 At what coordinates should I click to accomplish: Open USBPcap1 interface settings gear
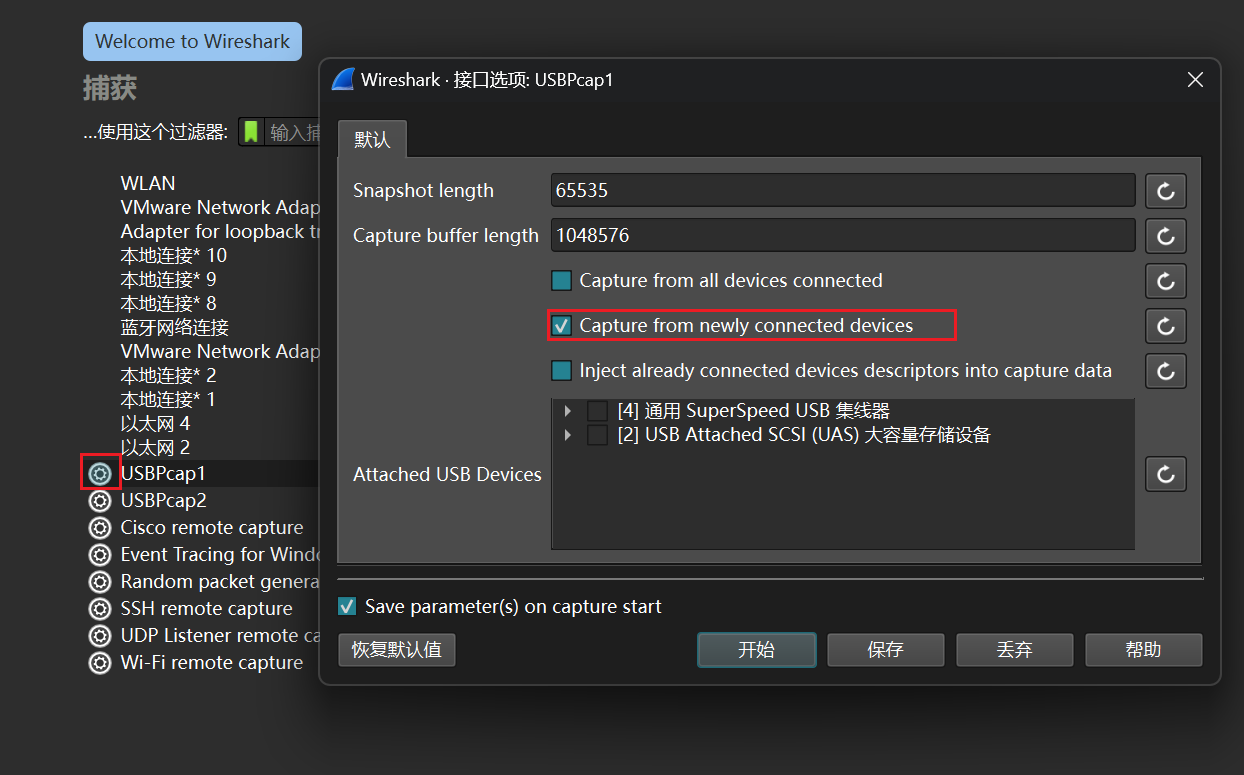click(x=100, y=473)
